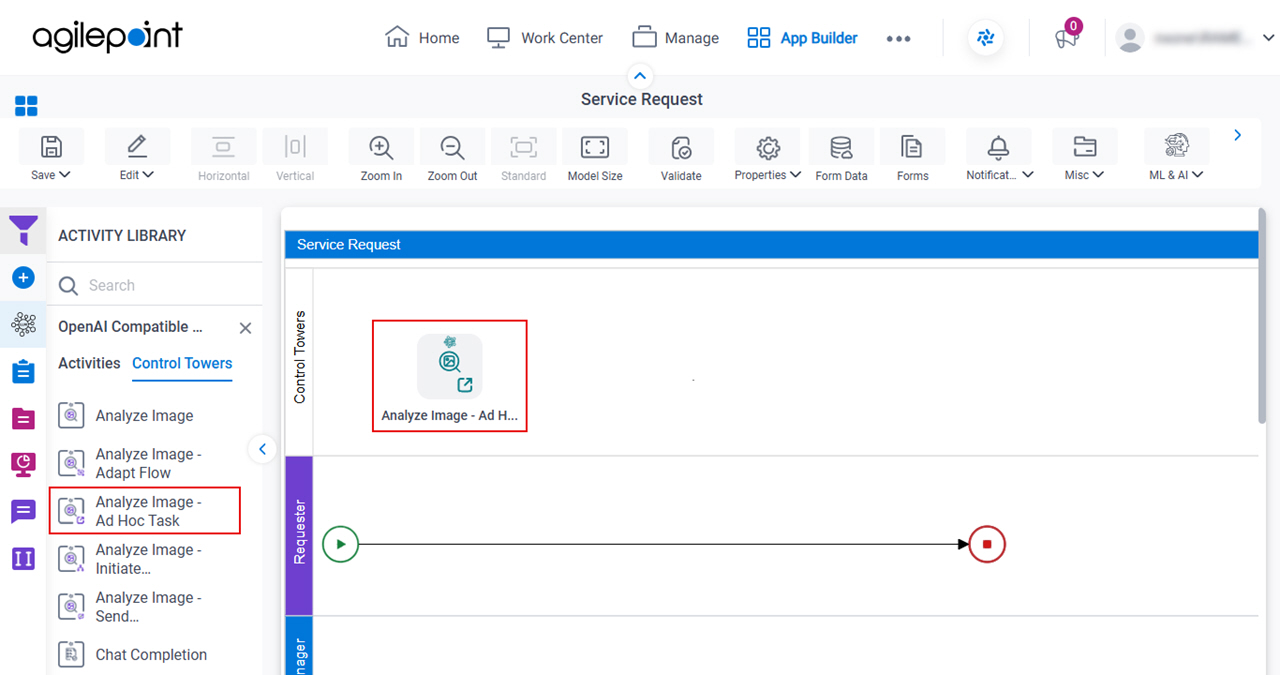The height and width of the screenshot is (675, 1280).
Task: Collapse the header with up chevron
Action: pyautogui.click(x=640, y=76)
